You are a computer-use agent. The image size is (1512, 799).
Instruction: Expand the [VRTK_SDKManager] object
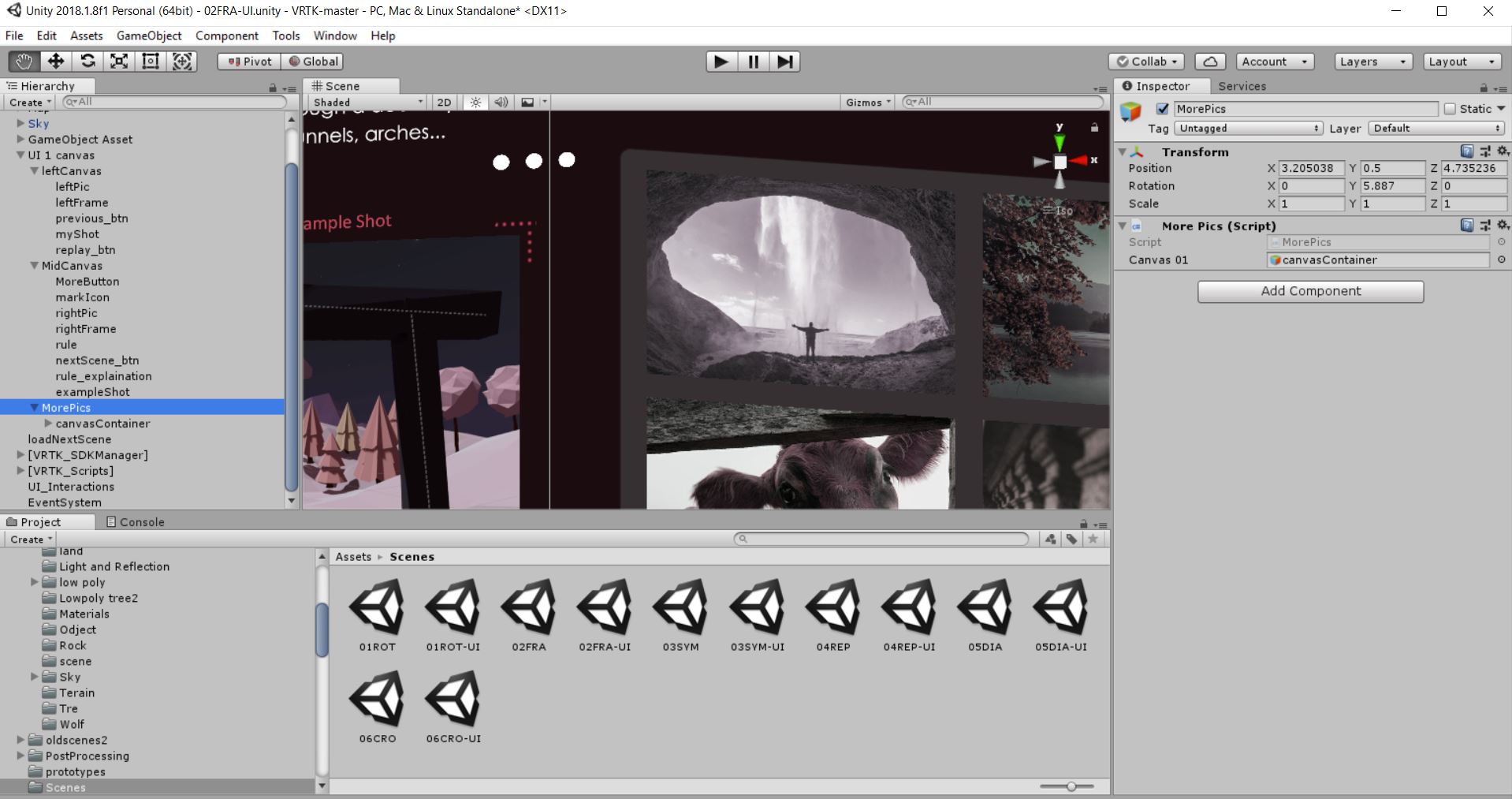pyautogui.click(x=20, y=455)
